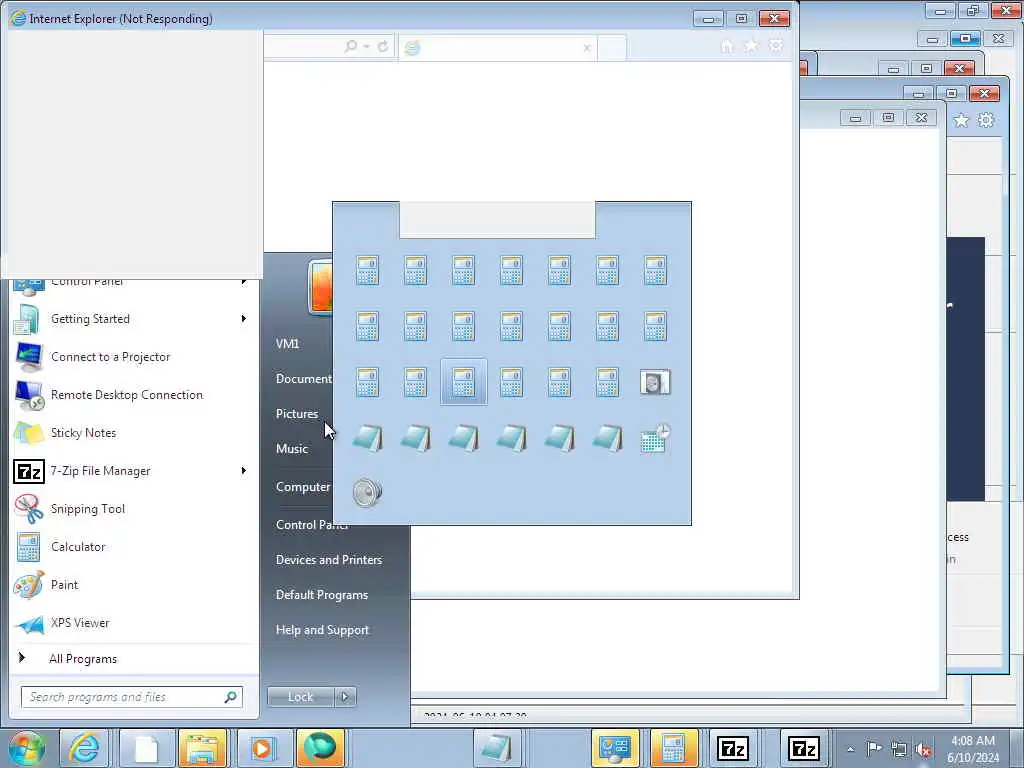Viewport: 1024px width, 768px height.
Task: Open 7-Zip File Manager entry
Action: click(100, 471)
